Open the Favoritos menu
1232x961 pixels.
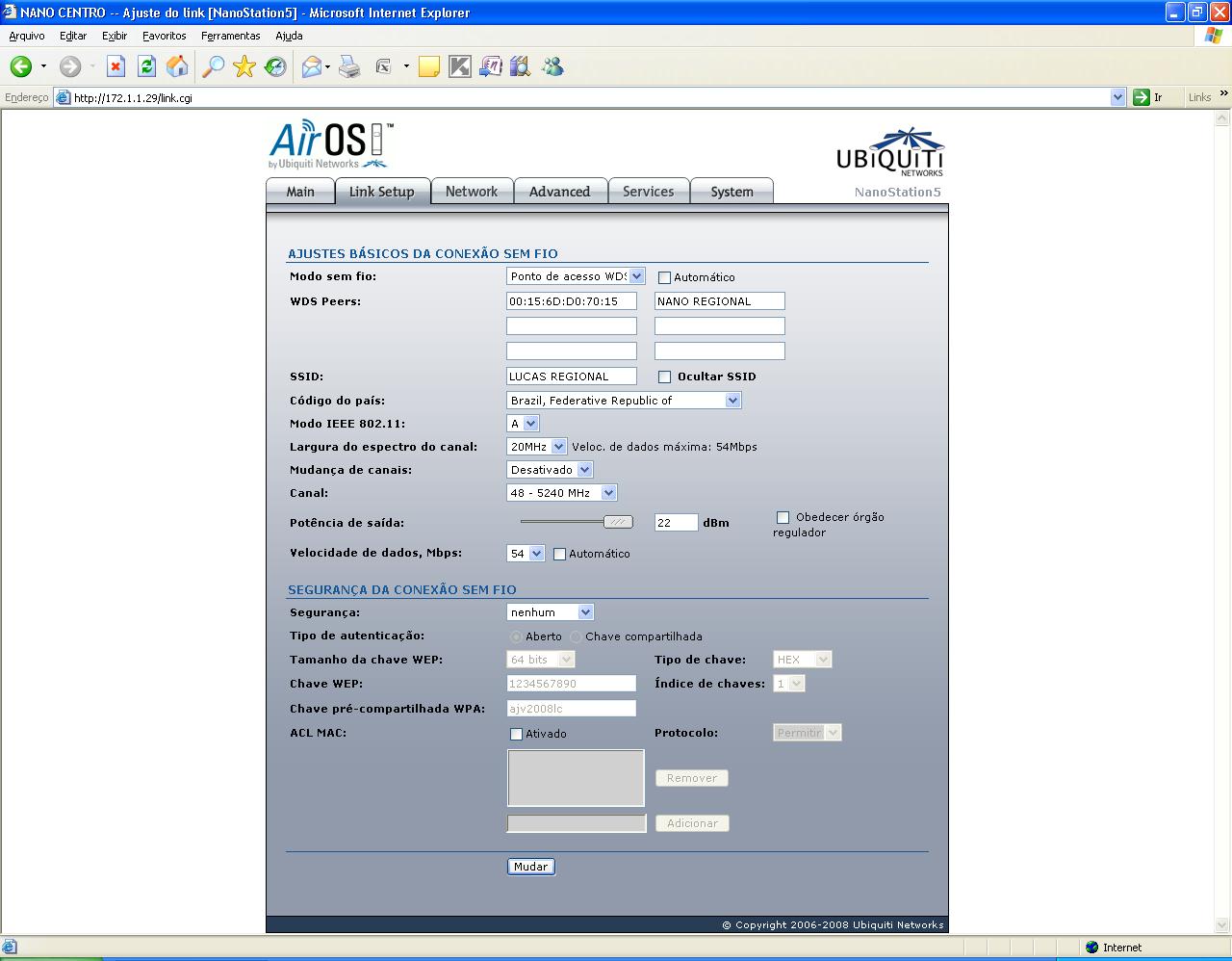pos(165,36)
